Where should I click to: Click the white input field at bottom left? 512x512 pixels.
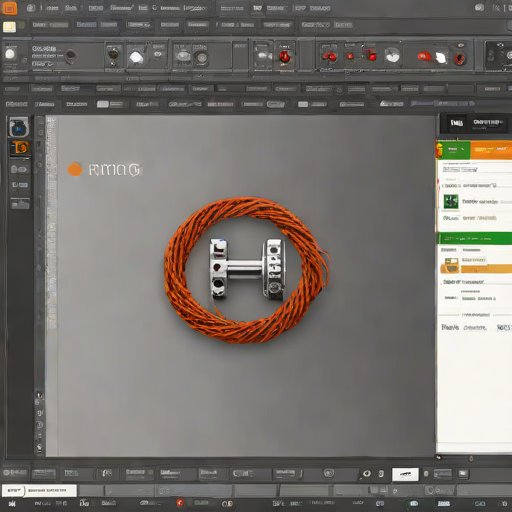click(x=39, y=491)
